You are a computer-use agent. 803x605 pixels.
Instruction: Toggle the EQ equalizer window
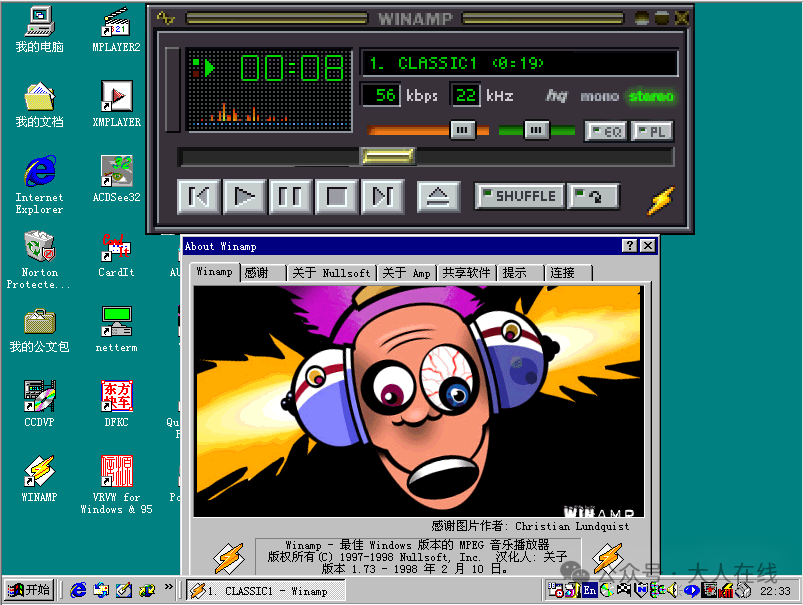point(606,132)
